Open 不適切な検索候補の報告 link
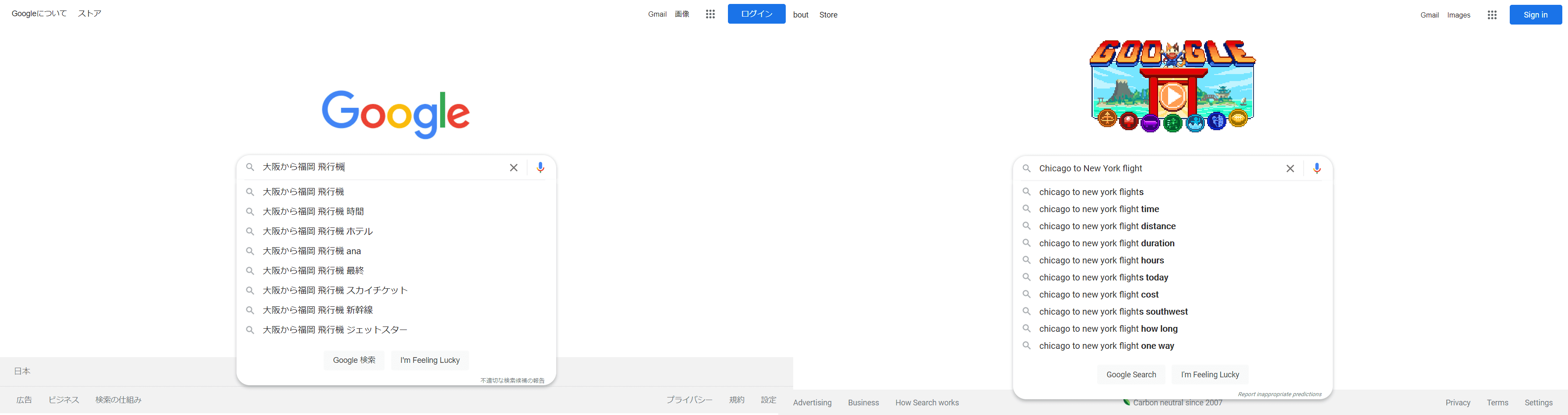 pos(512,380)
